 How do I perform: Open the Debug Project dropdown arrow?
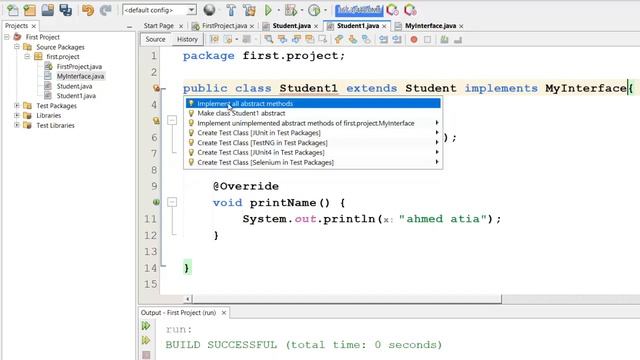[x=302, y=10]
